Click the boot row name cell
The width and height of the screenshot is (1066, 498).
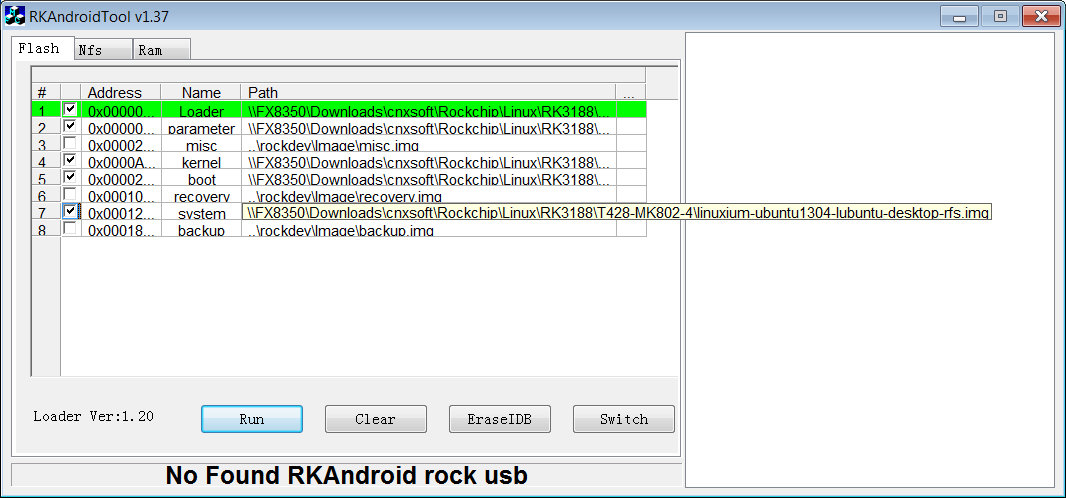pyautogui.click(x=201, y=177)
